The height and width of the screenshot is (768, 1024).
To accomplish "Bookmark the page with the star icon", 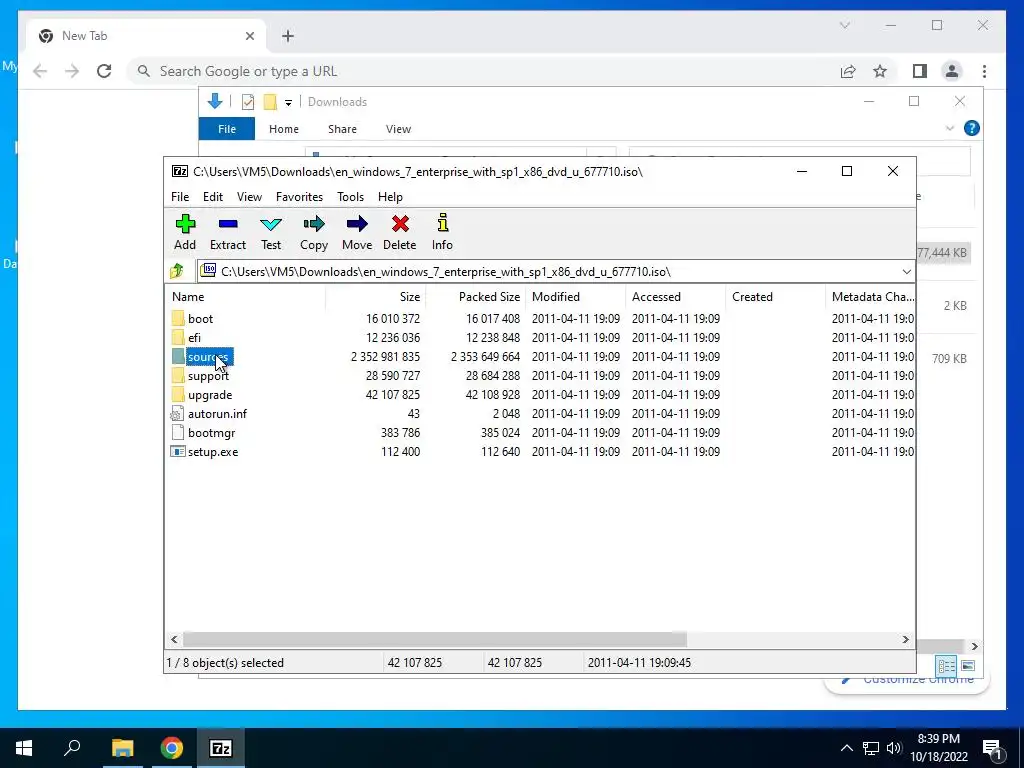I will click(880, 71).
